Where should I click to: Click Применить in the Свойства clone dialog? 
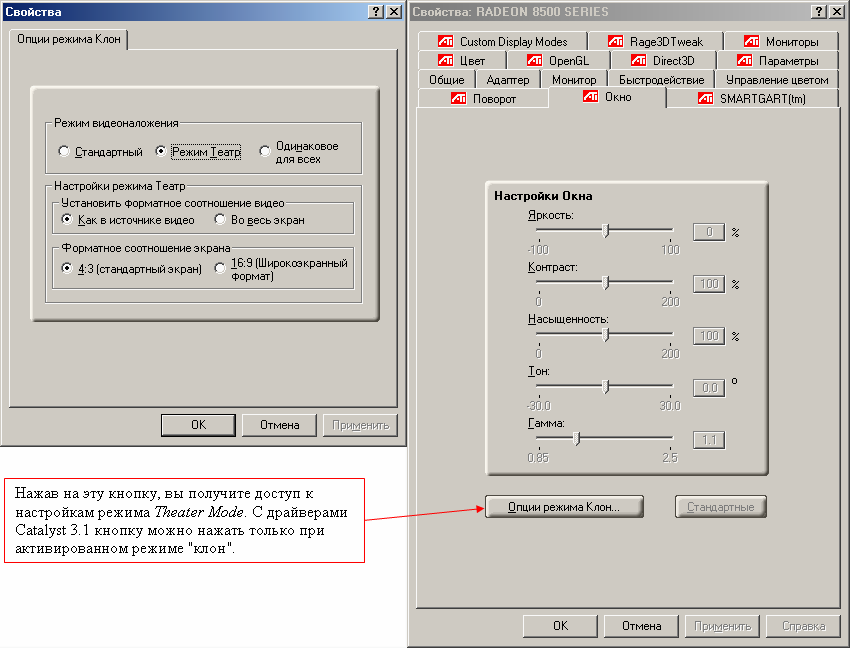[x=360, y=425]
